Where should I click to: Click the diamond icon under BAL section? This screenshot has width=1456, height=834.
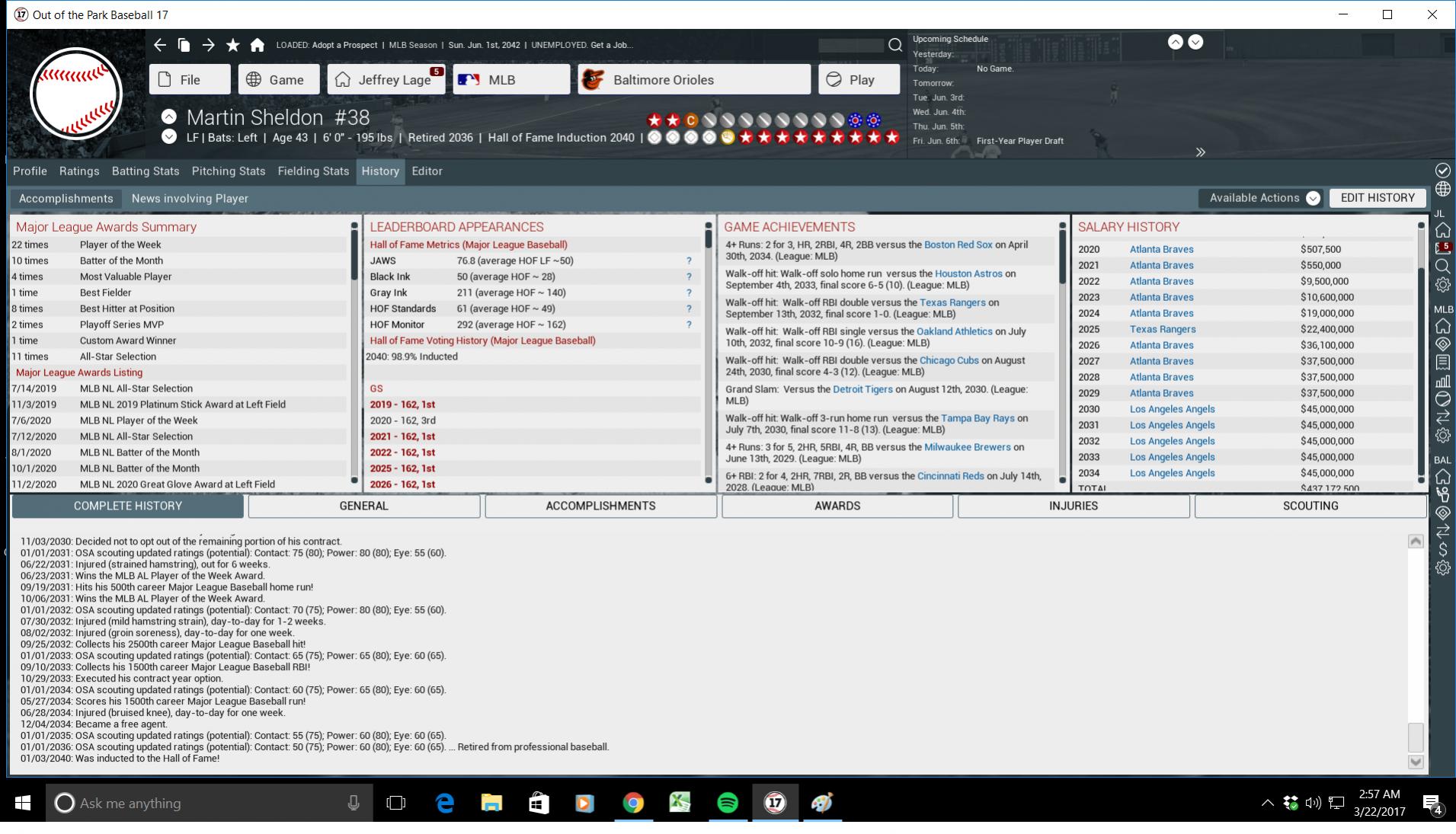1442,513
